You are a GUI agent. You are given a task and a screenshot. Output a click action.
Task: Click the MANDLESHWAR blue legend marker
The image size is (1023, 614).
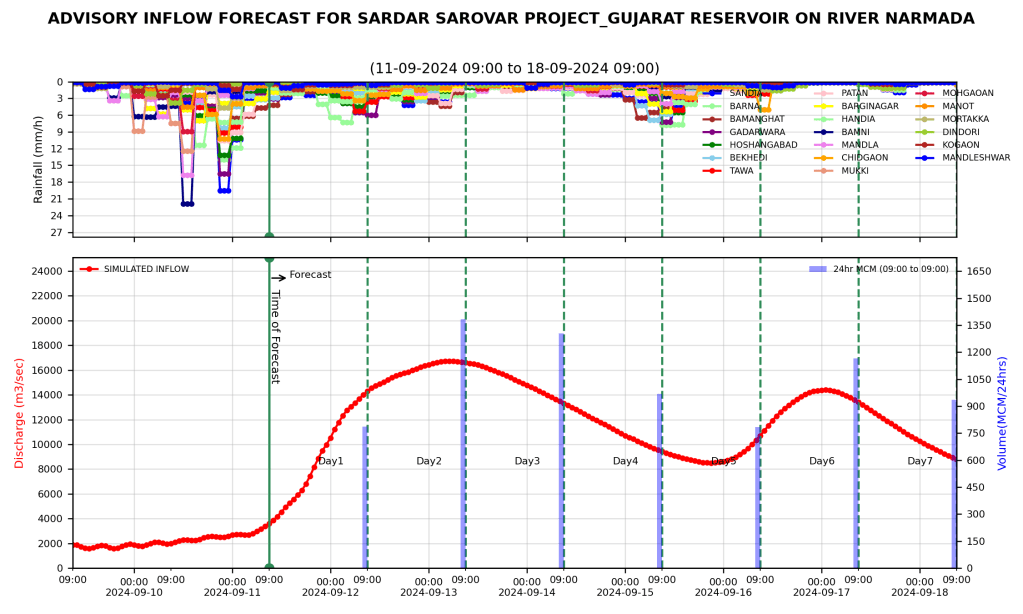point(924,158)
